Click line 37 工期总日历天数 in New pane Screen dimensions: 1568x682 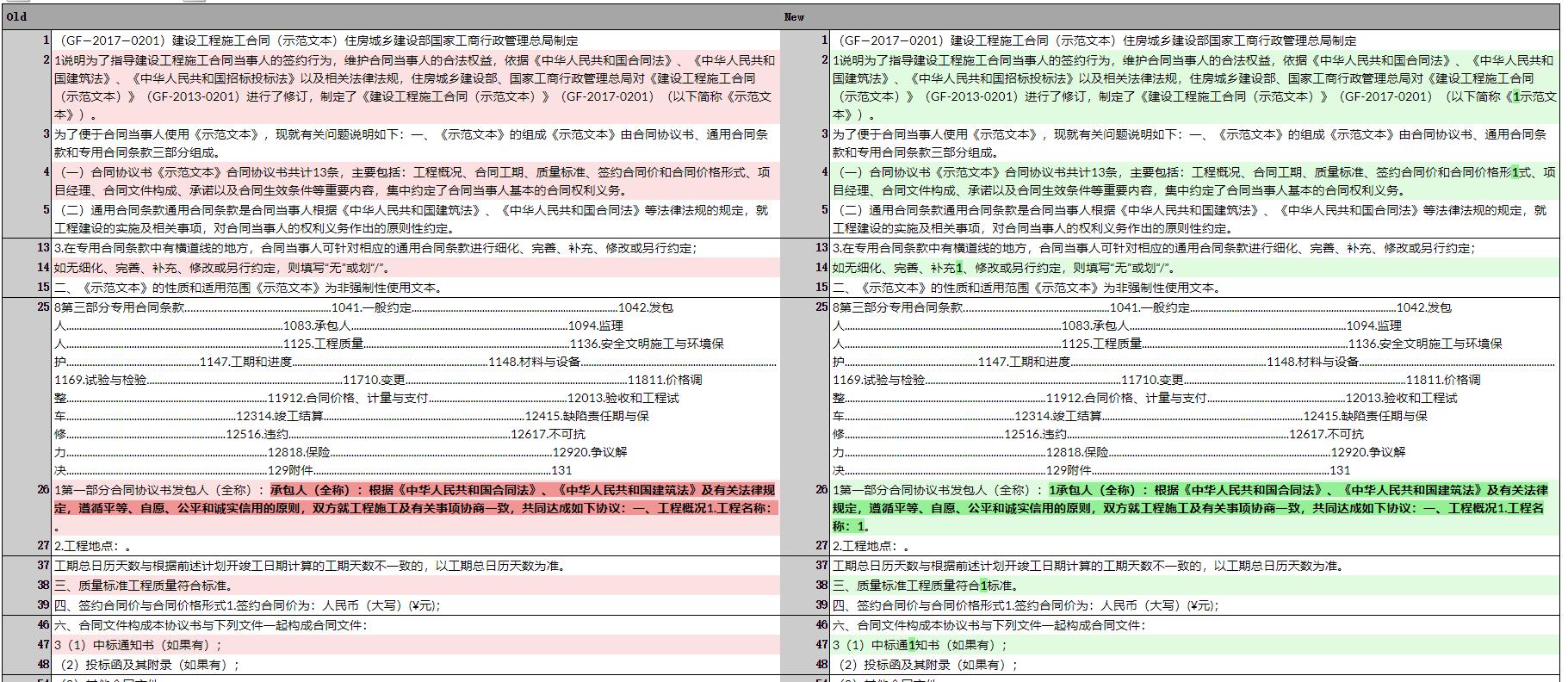pos(1195,566)
